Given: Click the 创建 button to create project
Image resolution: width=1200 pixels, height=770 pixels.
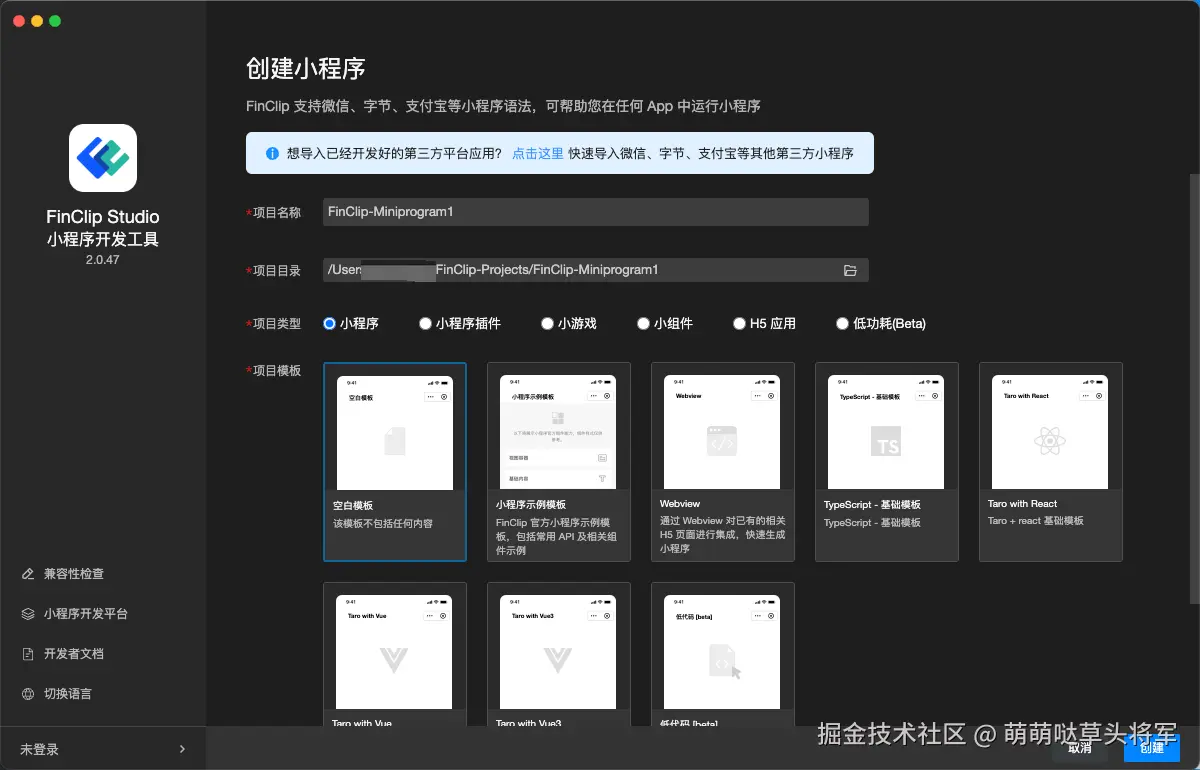Looking at the screenshot, I should pos(1151,747).
